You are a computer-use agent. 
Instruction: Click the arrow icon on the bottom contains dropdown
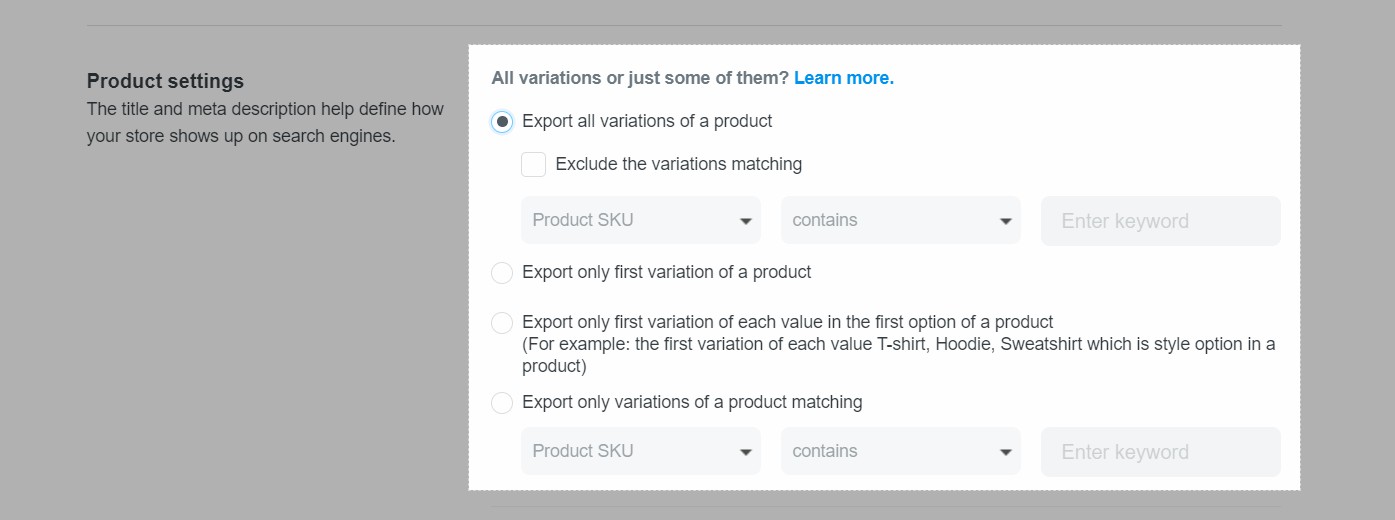tap(1005, 453)
